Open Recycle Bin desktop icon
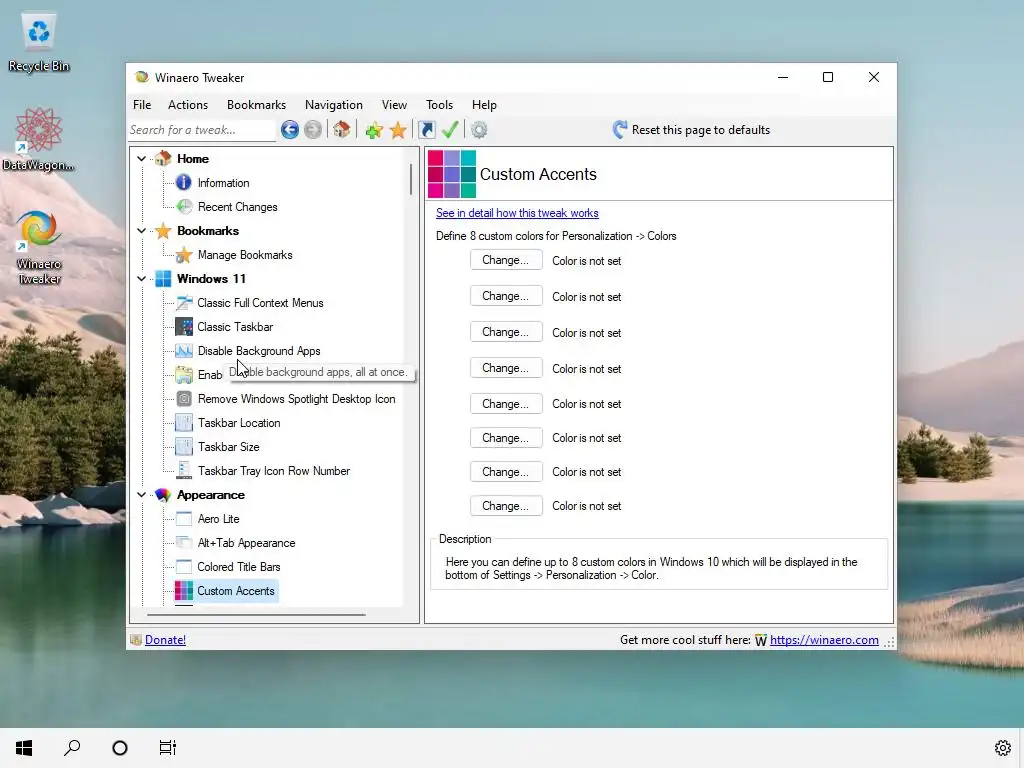The width and height of the screenshot is (1024, 768). [x=39, y=43]
